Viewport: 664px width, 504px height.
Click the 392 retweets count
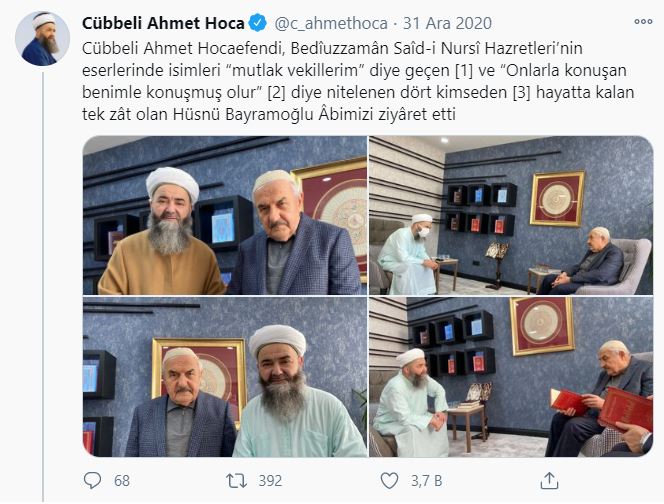(270, 481)
